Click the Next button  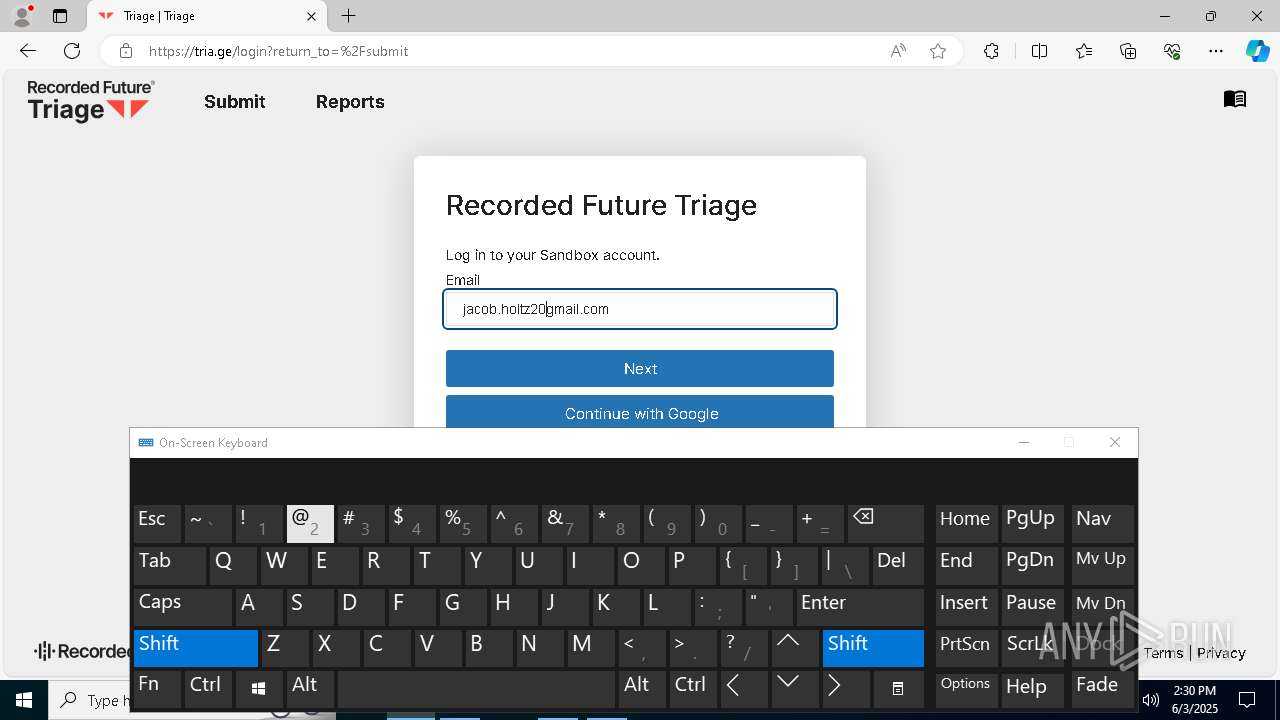point(640,368)
